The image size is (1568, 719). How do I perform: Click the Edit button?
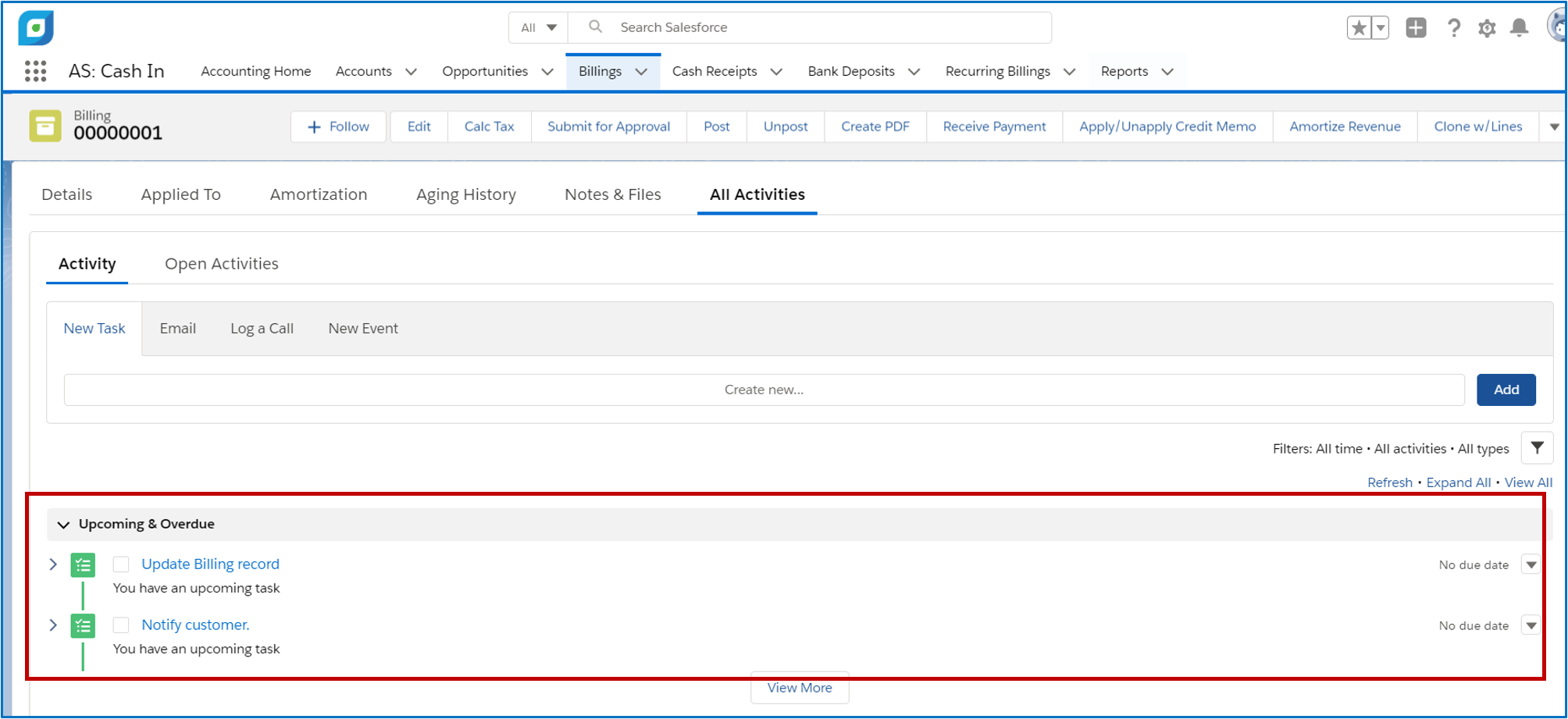tap(419, 126)
